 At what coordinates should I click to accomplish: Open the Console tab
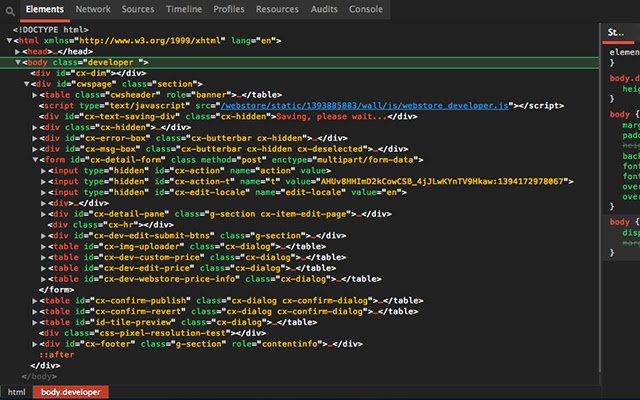(x=366, y=9)
